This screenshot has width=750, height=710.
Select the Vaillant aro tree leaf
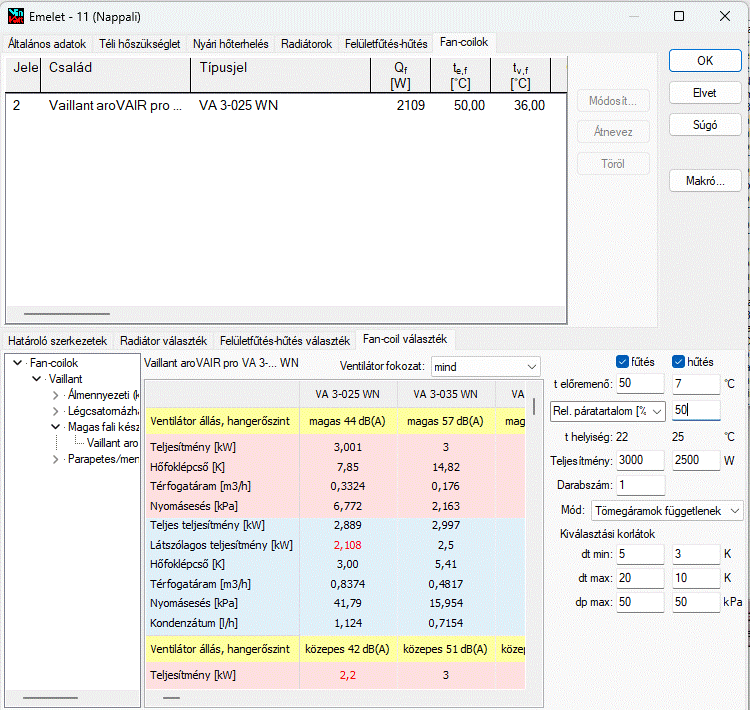pos(112,443)
